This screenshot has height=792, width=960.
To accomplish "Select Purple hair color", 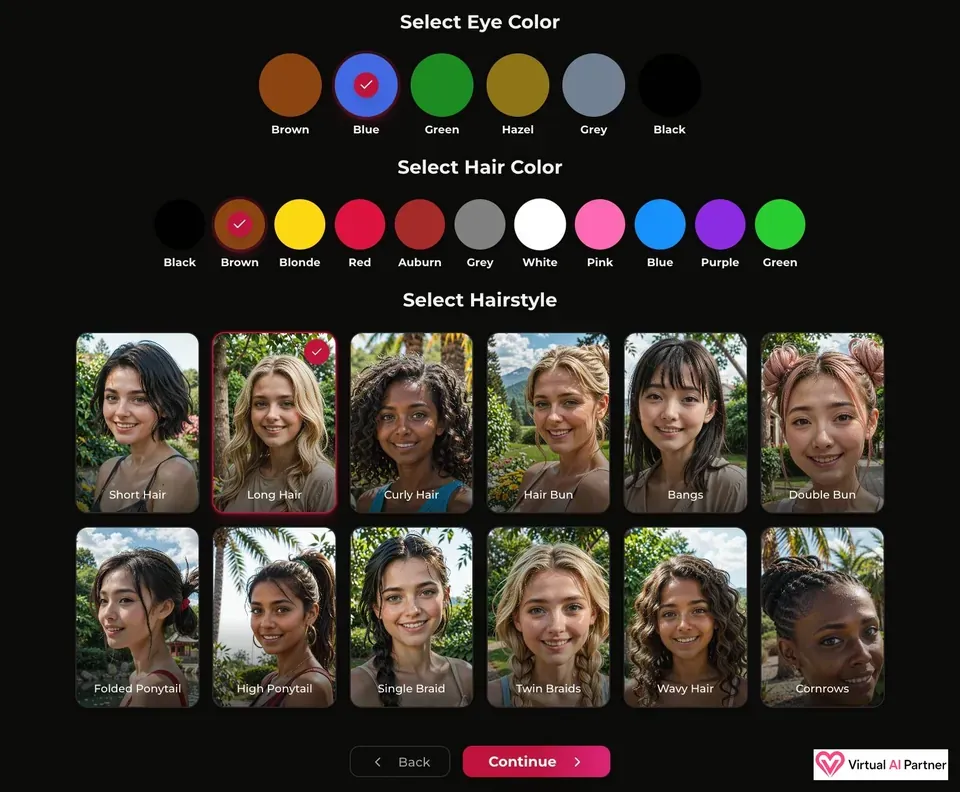I will pyautogui.click(x=720, y=224).
